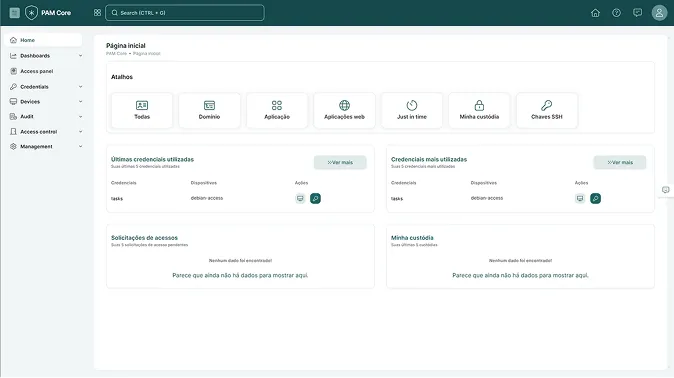Click green view-credential icon in Últimas credenciais row
The height and width of the screenshot is (378, 674).
(x=315, y=198)
